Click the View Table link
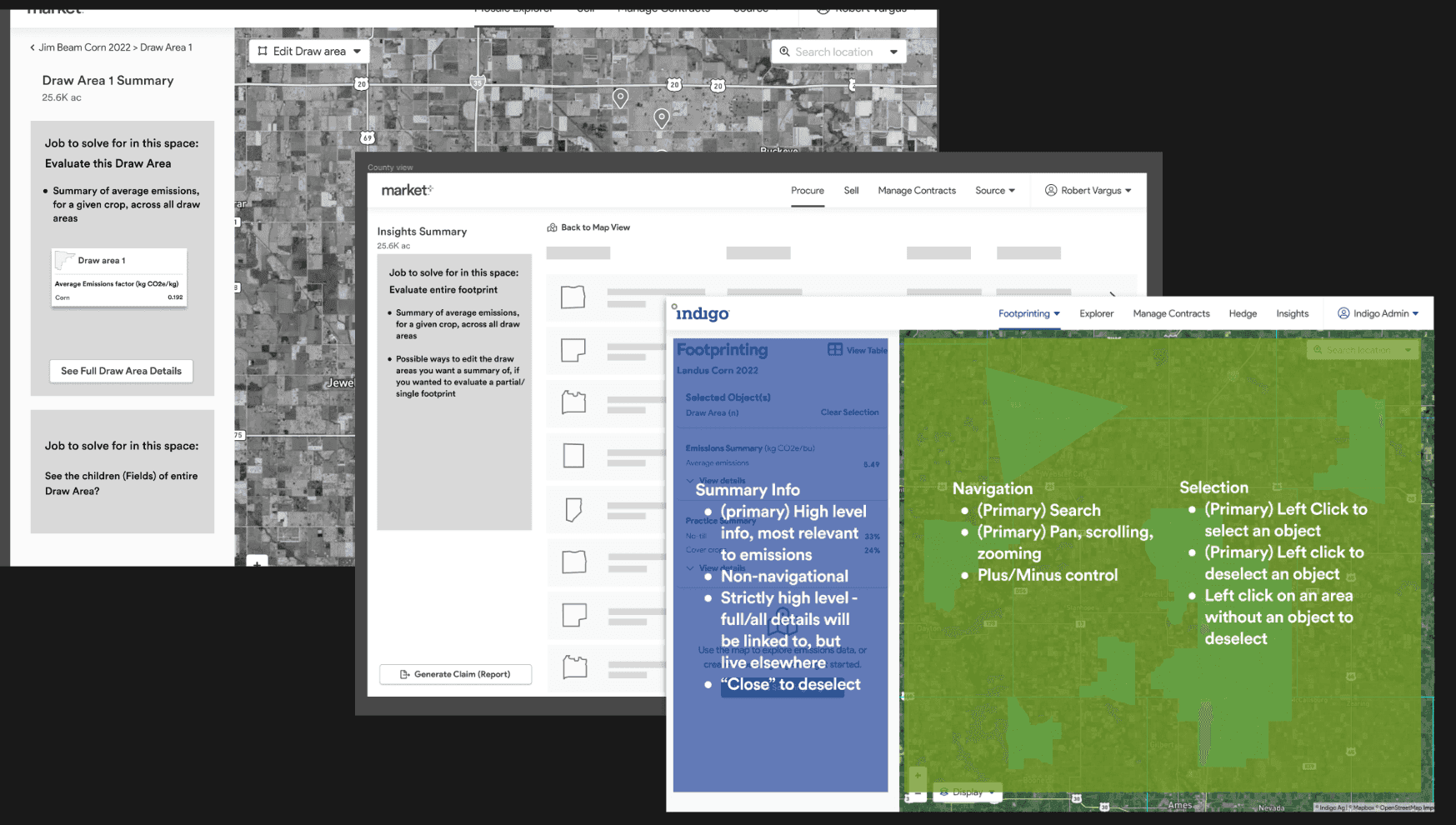This screenshot has width=1456, height=825. coord(867,351)
